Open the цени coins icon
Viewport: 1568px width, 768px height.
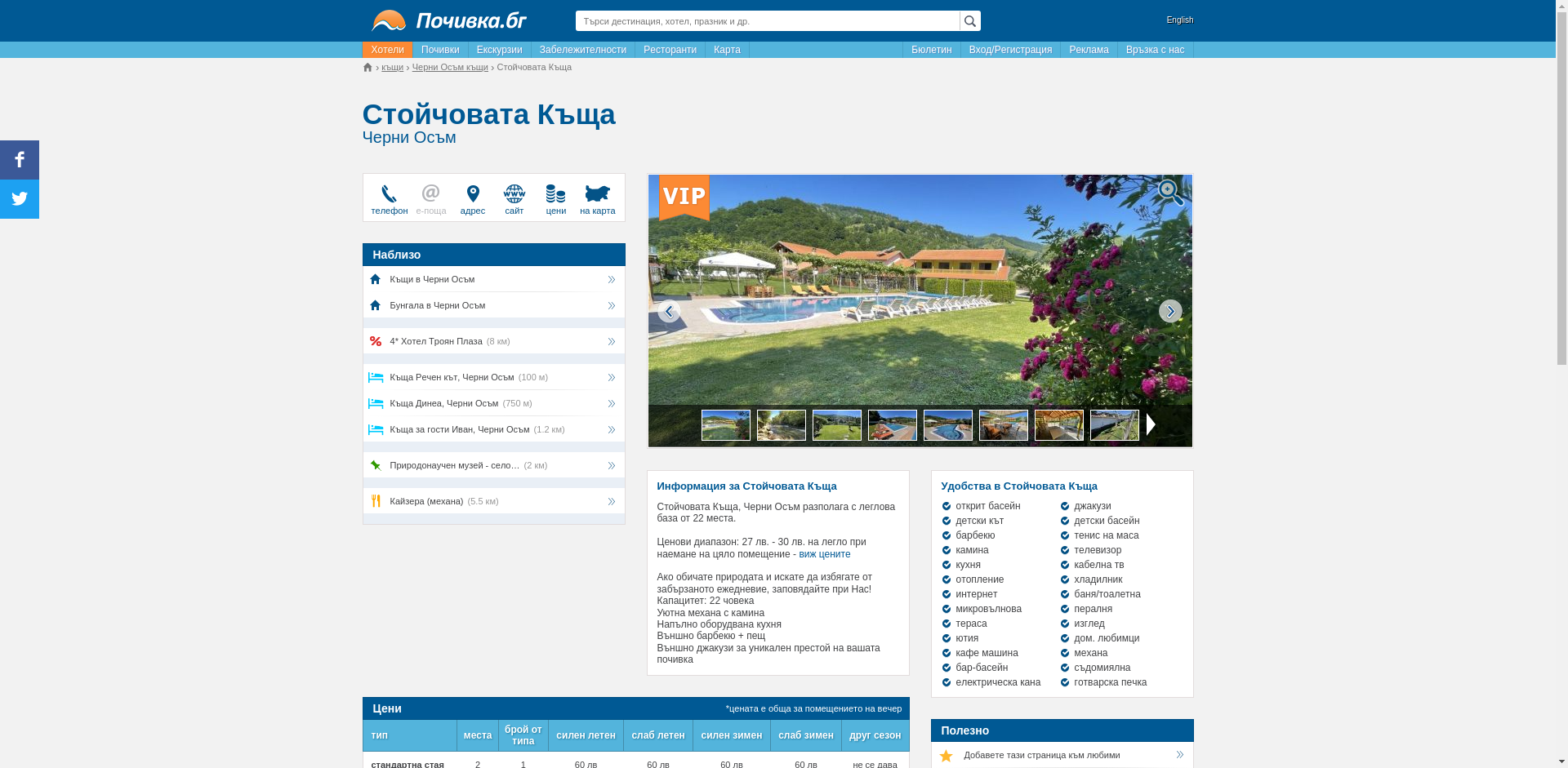coord(555,194)
